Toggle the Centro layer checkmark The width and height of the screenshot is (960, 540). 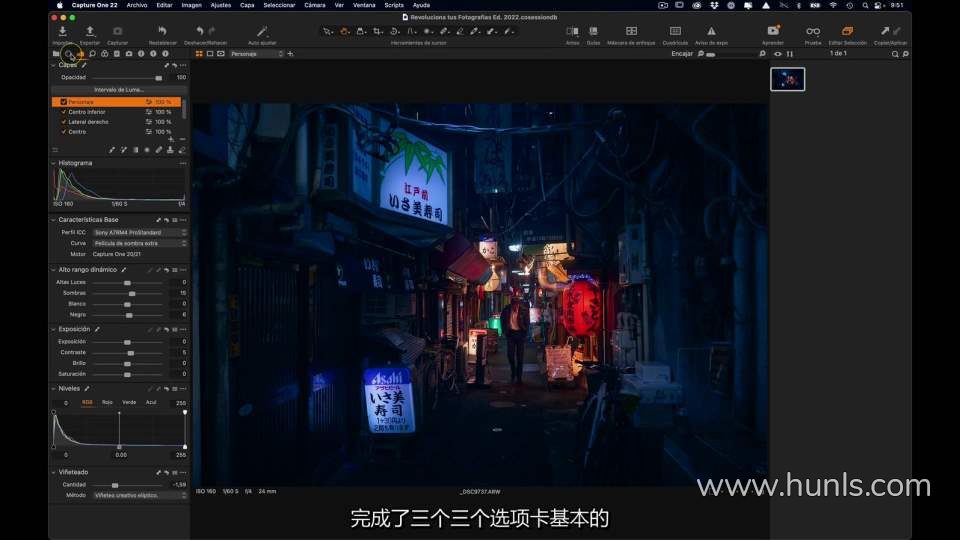click(64, 132)
